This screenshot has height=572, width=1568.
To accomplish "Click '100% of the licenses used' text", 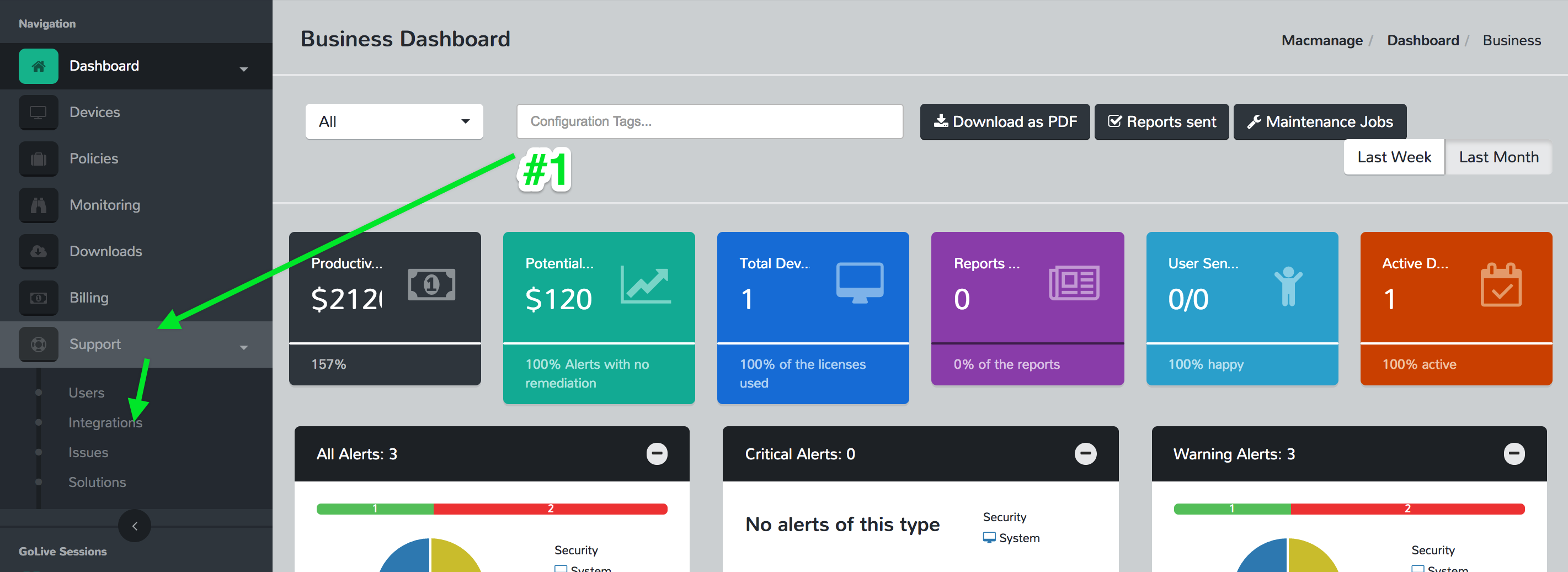I will pyautogui.click(x=802, y=373).
